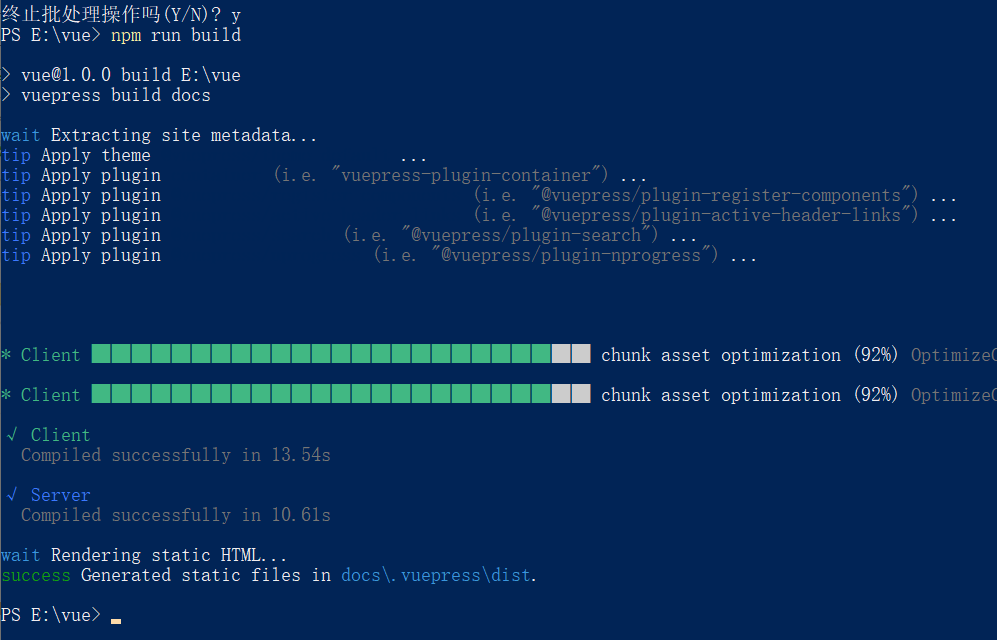The image size is (997, 640).
Task: Click the first Client progress bar
Action: (x=341, y=353)
